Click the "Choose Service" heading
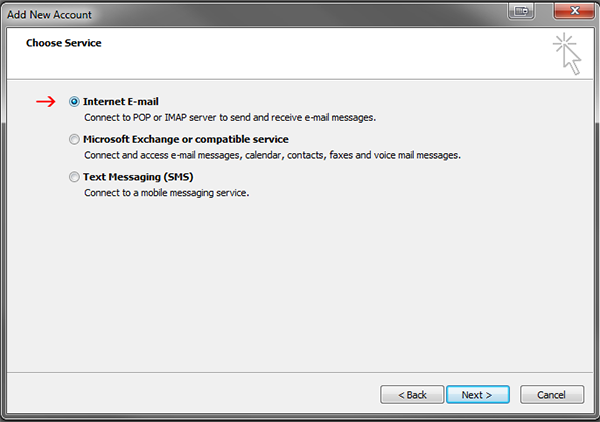This screenshot has width=600, height=422. pos(64,43)
